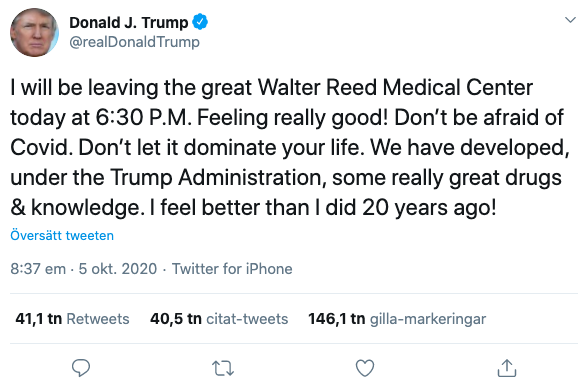Open the Twitter for iPhone source link
588x392 pixels.
[232, 269]
